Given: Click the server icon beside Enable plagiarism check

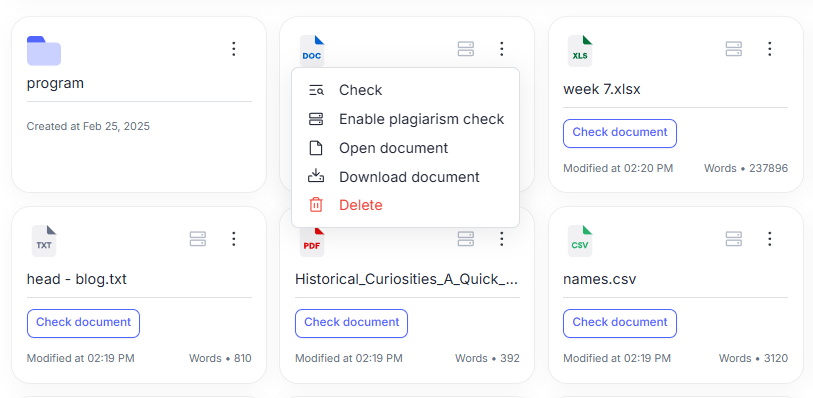Looking at the screenshot, I should pyautogui.click(x=316, y=119).
